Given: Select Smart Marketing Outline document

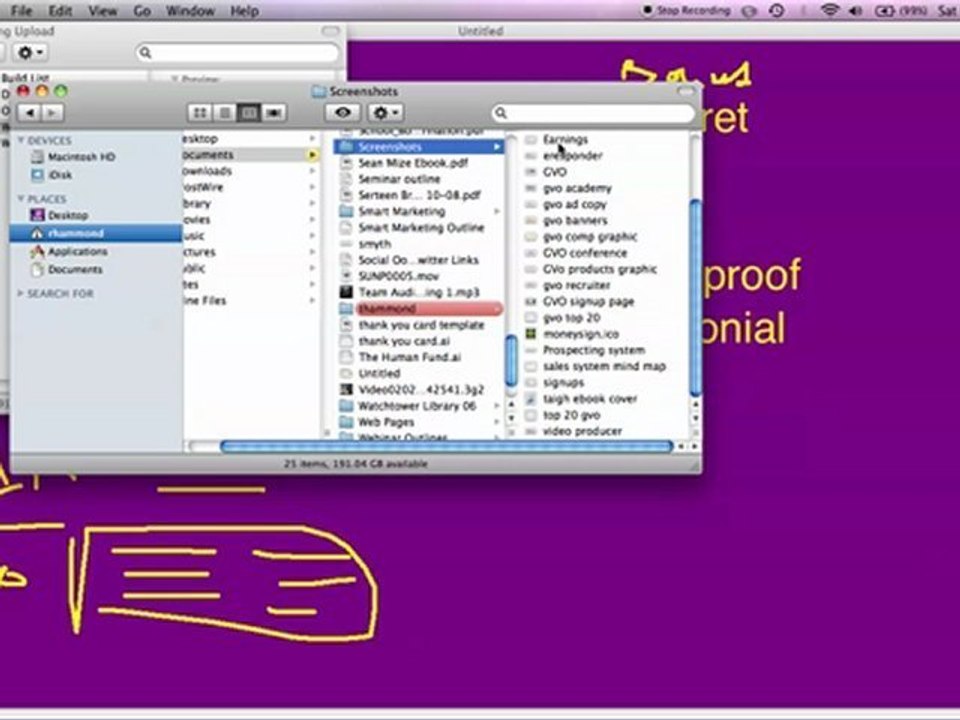Looking at the screenshot, I should 419,228.
